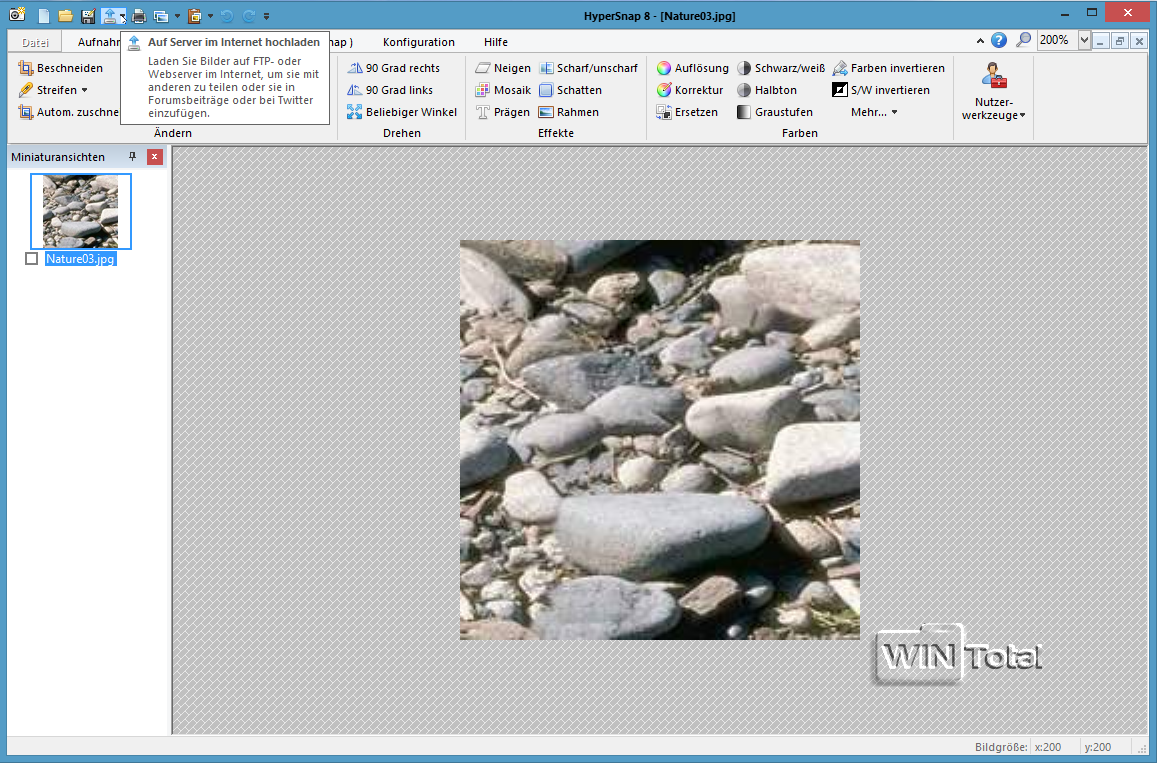Click the save icon in quick toolbar
This screenshot has width=1157, height=763.
pyautogui.click(x=87, y=16)
